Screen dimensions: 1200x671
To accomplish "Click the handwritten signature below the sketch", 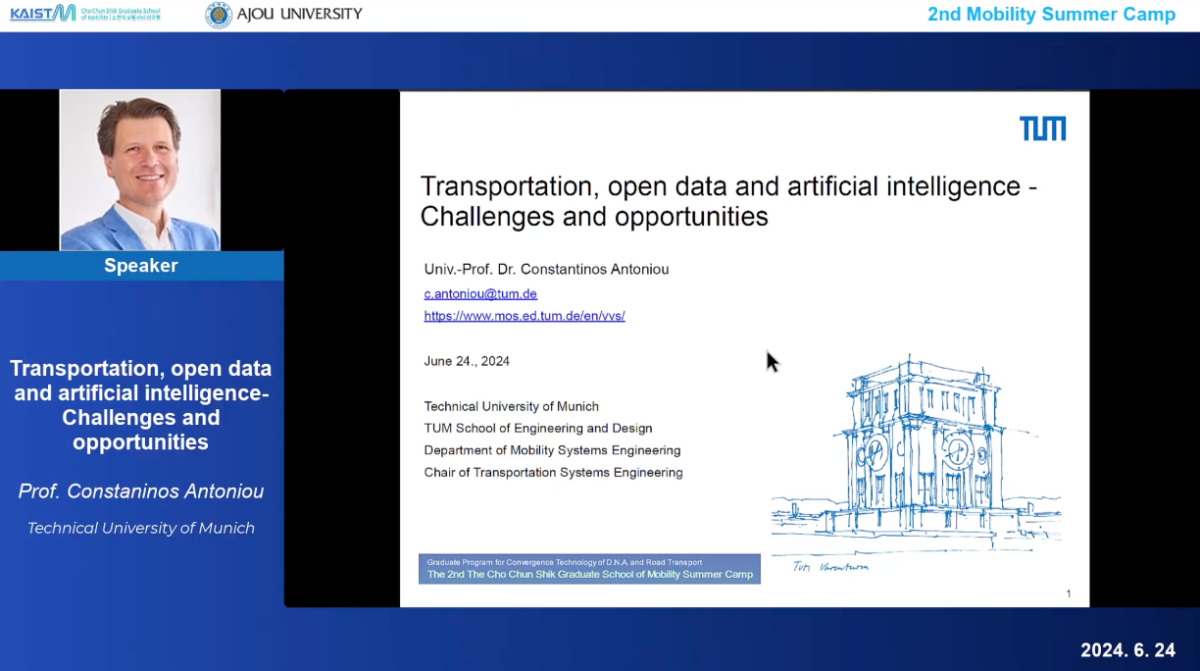I will tap(830, 567).
